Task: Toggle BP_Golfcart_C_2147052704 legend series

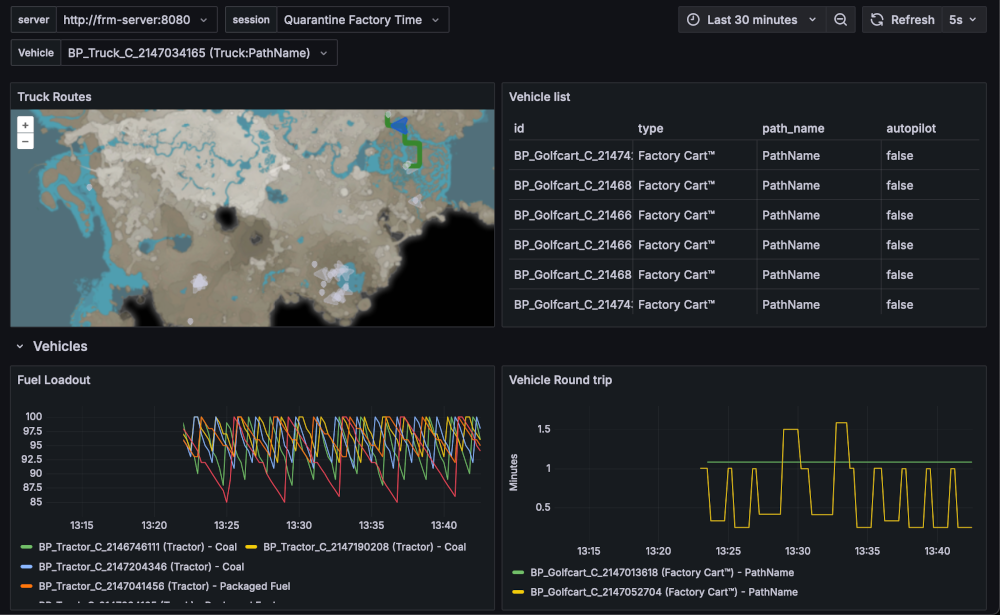Action: [663, 592]
